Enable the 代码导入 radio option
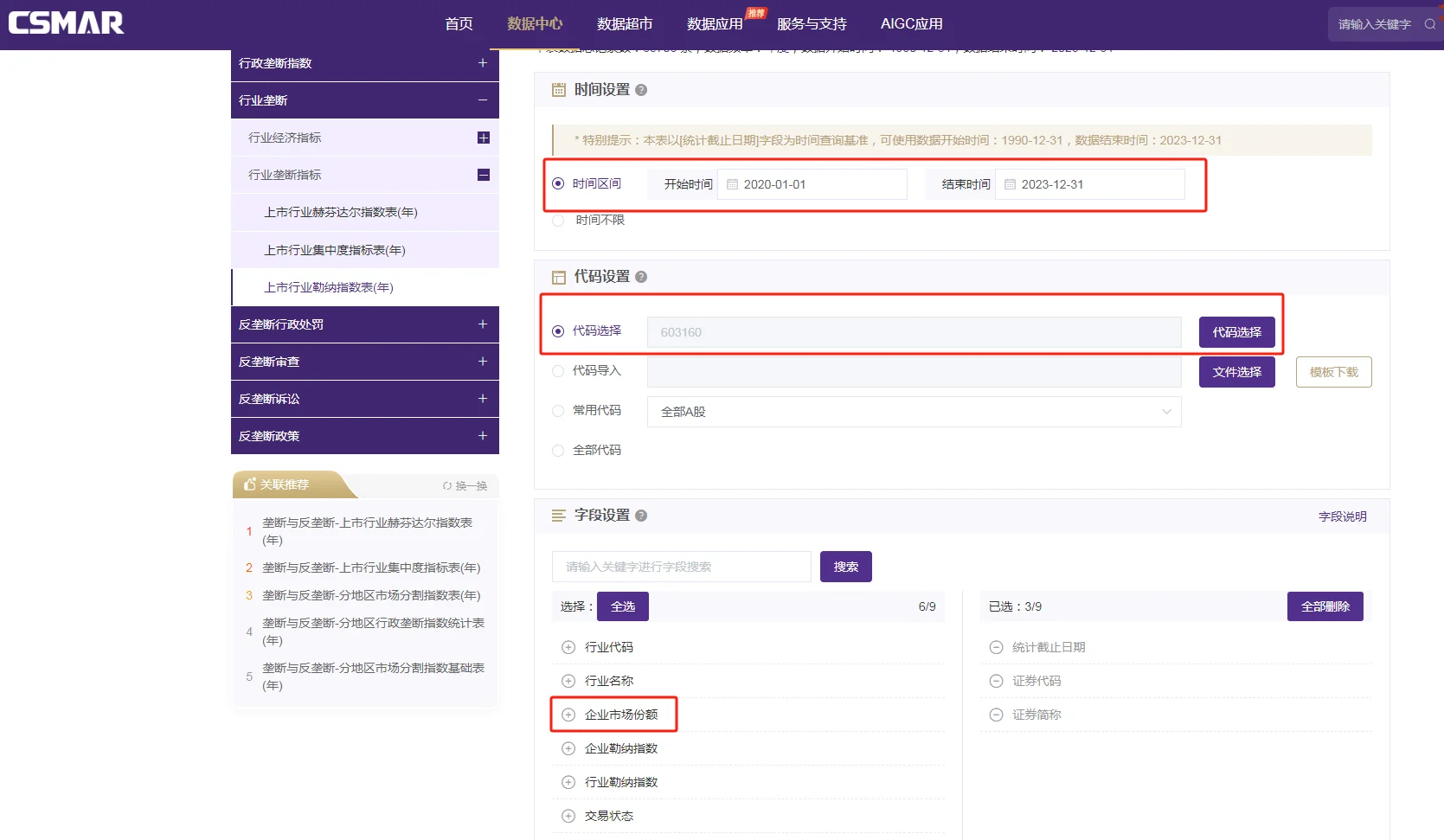The image size is (1444, 840). [x=557, y=370]
